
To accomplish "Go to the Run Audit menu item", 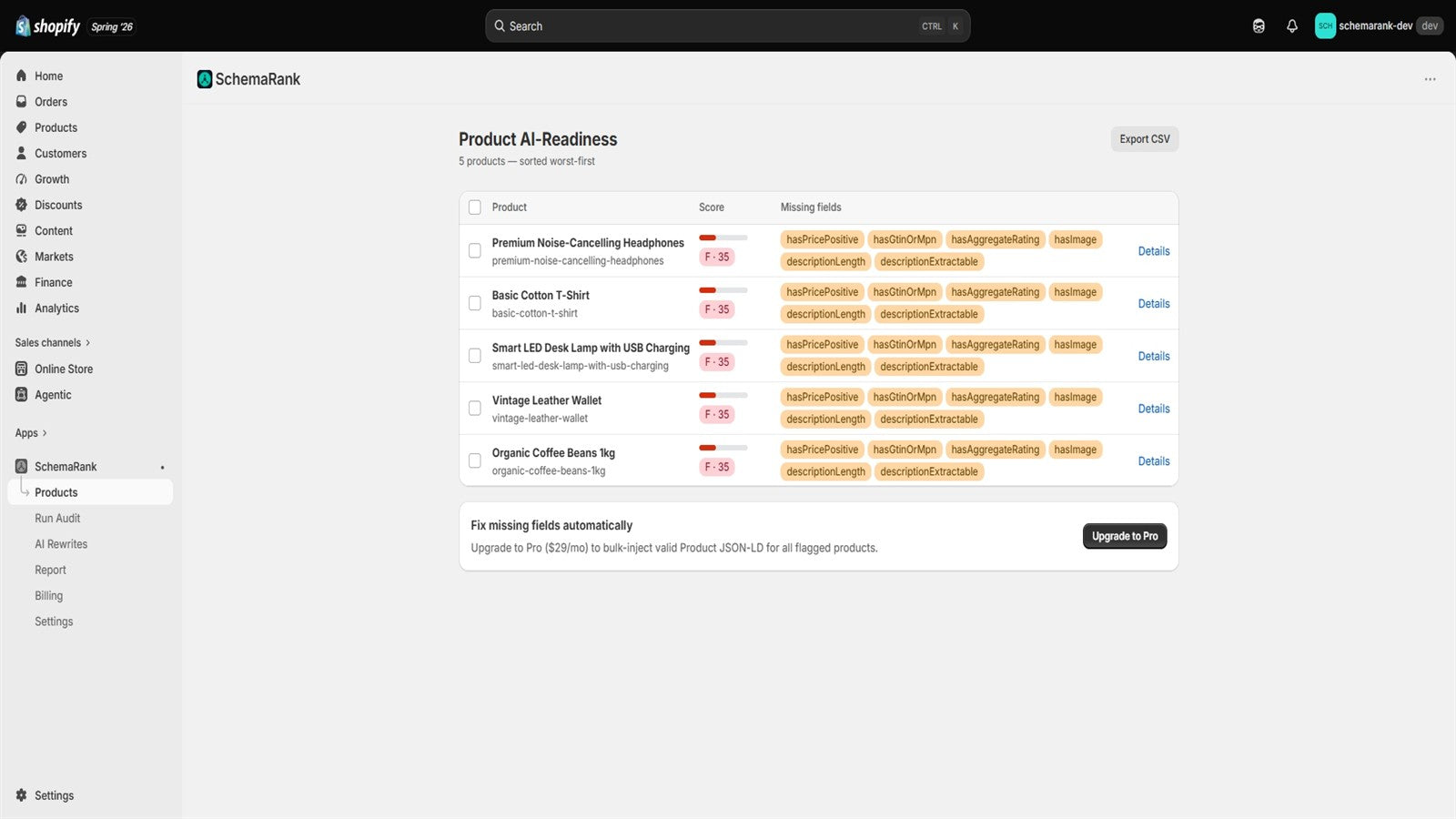I will coord(57,519).
